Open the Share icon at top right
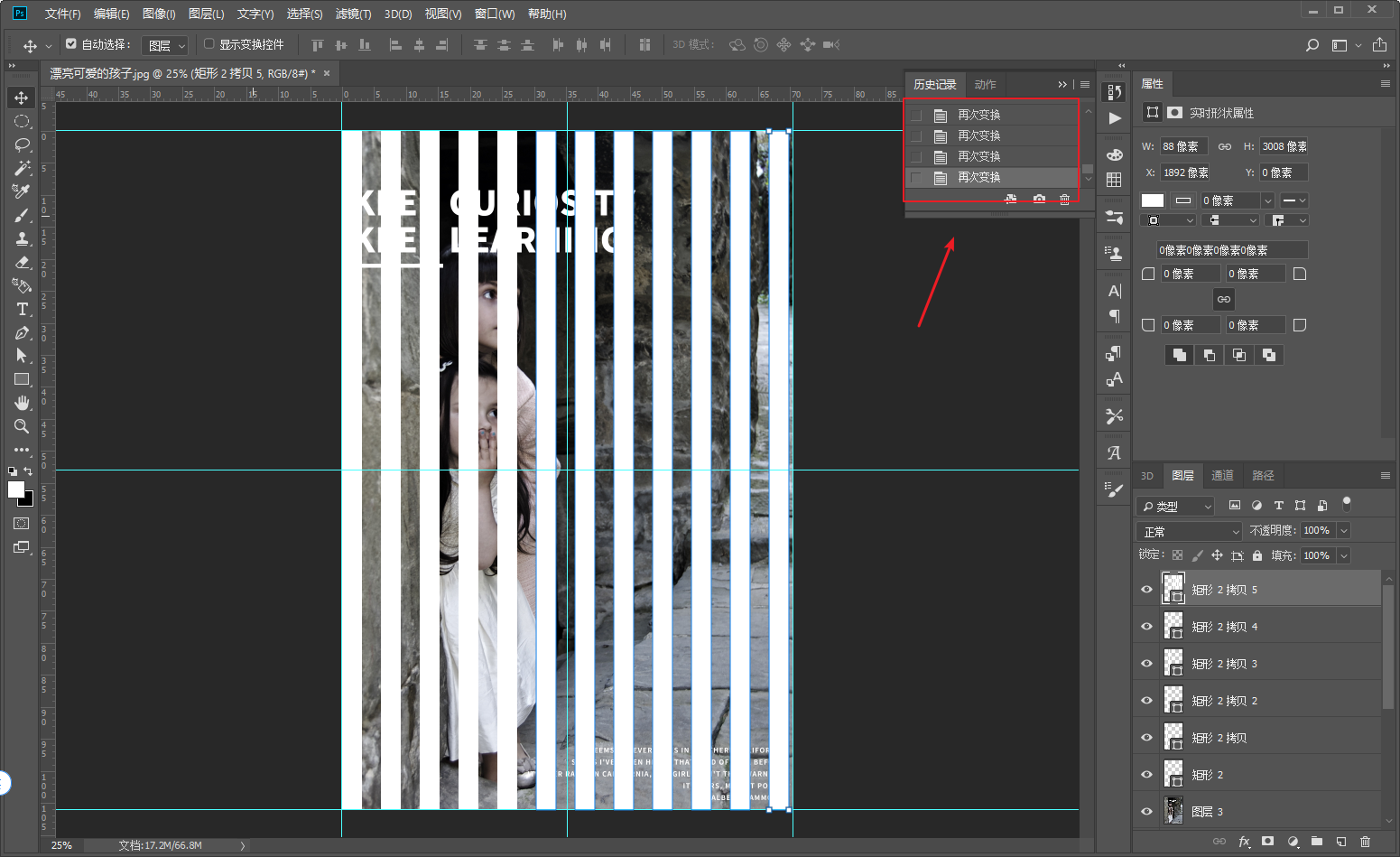1400x857 pixels. 1379,45
